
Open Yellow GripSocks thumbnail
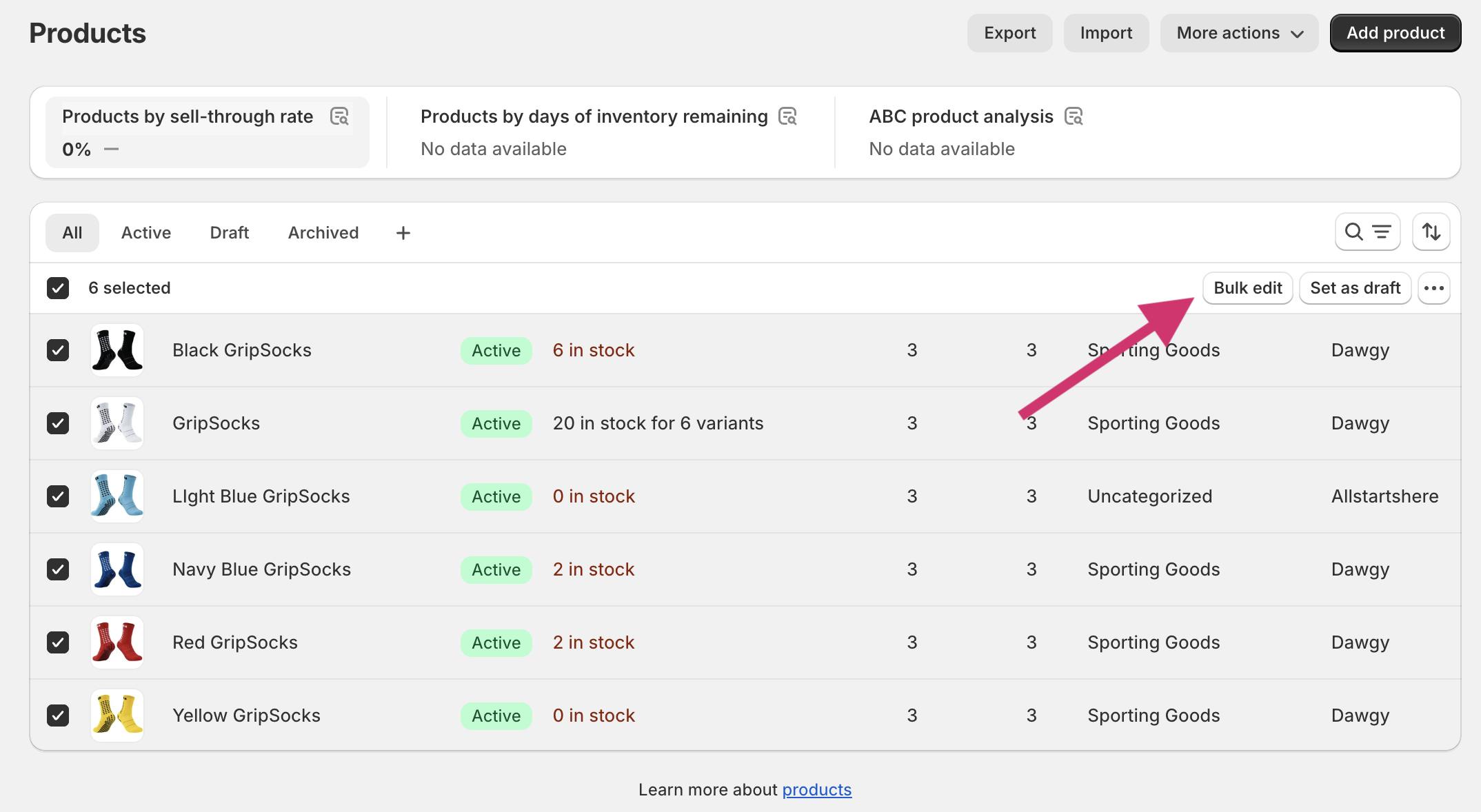tap(117, 715)
